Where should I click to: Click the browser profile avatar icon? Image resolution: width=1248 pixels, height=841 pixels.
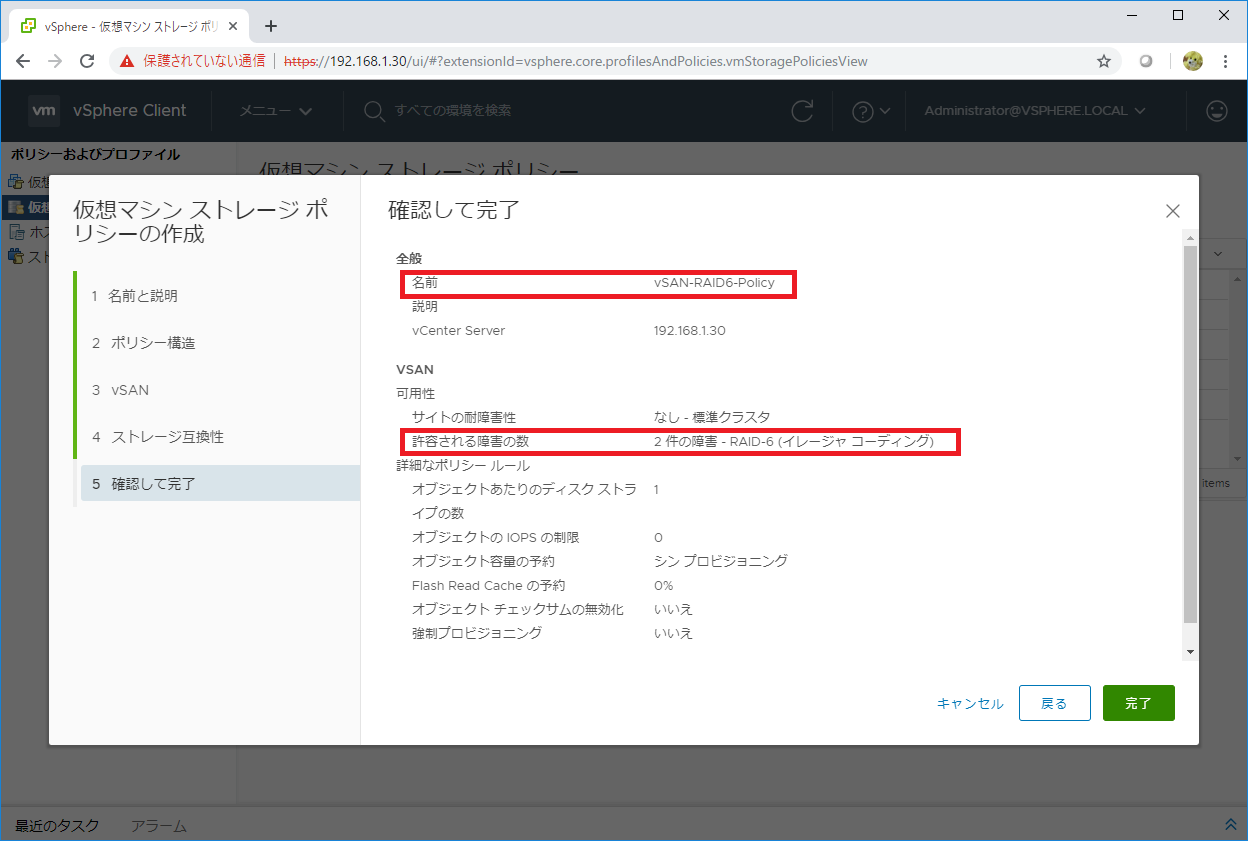point(1192,61)
